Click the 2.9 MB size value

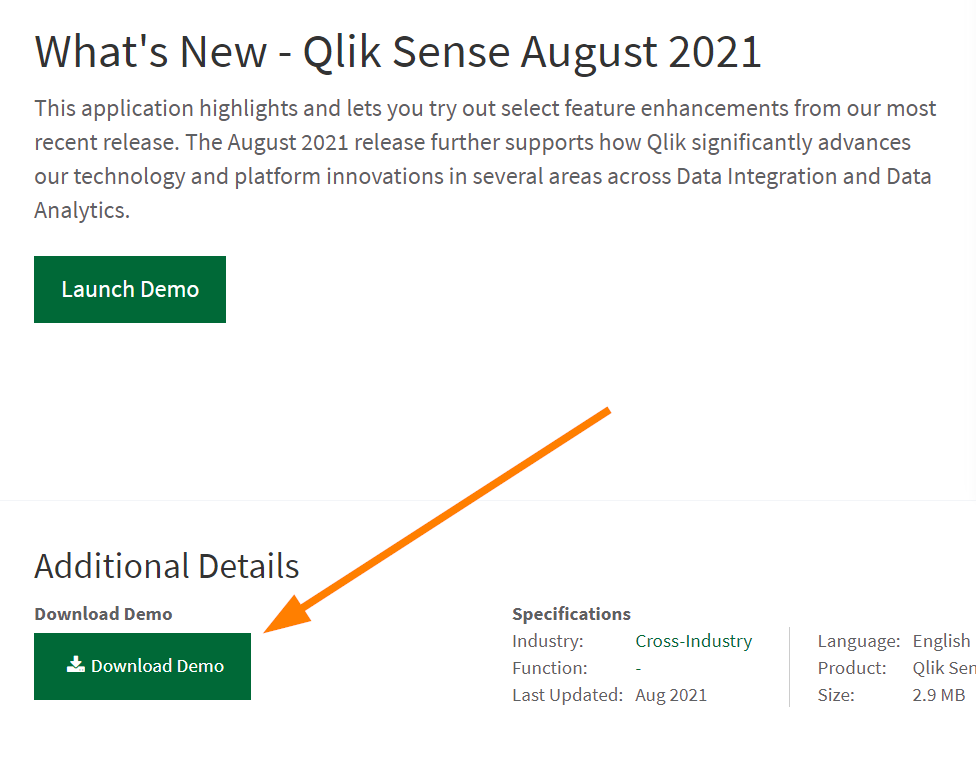click(938, 694)
